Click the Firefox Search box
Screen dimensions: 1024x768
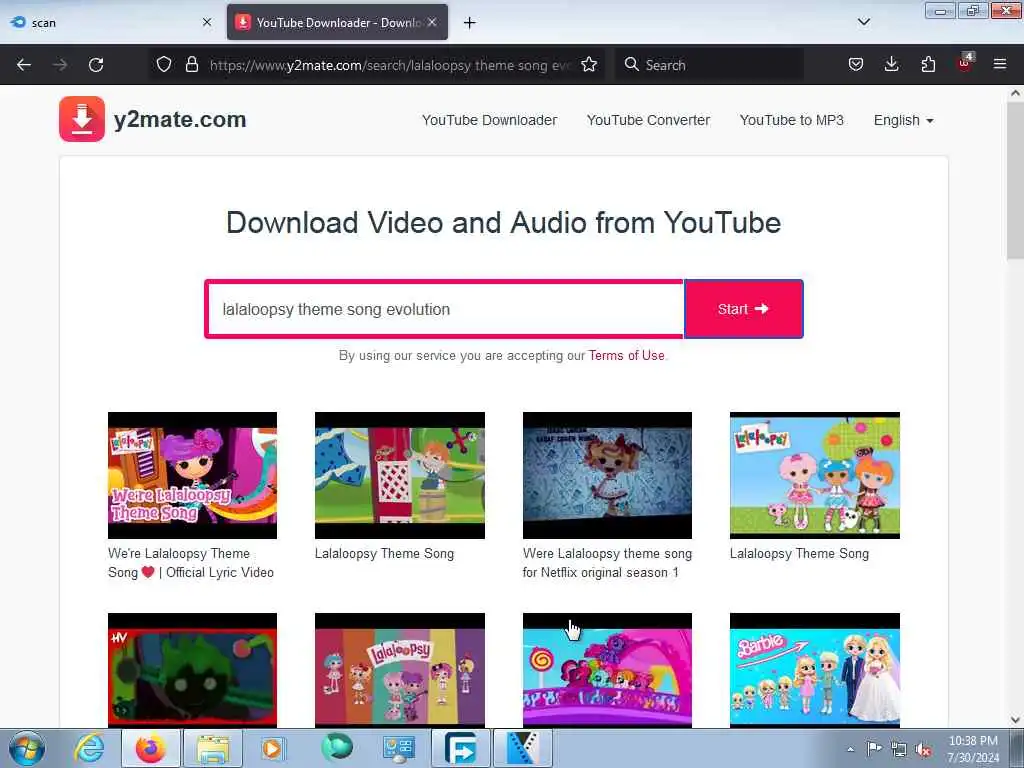(x=709, y=65)
